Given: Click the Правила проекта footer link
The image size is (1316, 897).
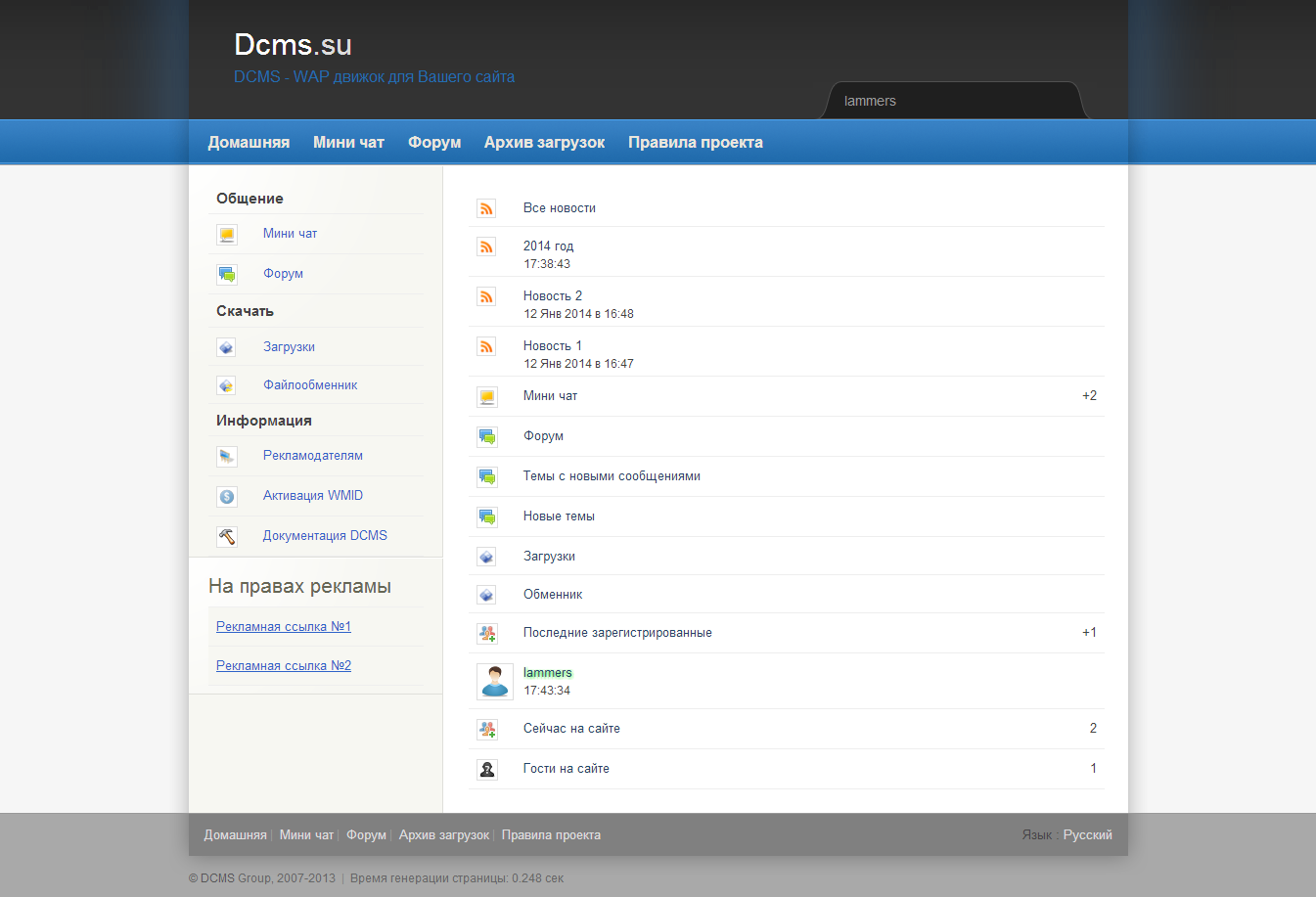Looking at the screenshot, I should click(x=551, y=835).
